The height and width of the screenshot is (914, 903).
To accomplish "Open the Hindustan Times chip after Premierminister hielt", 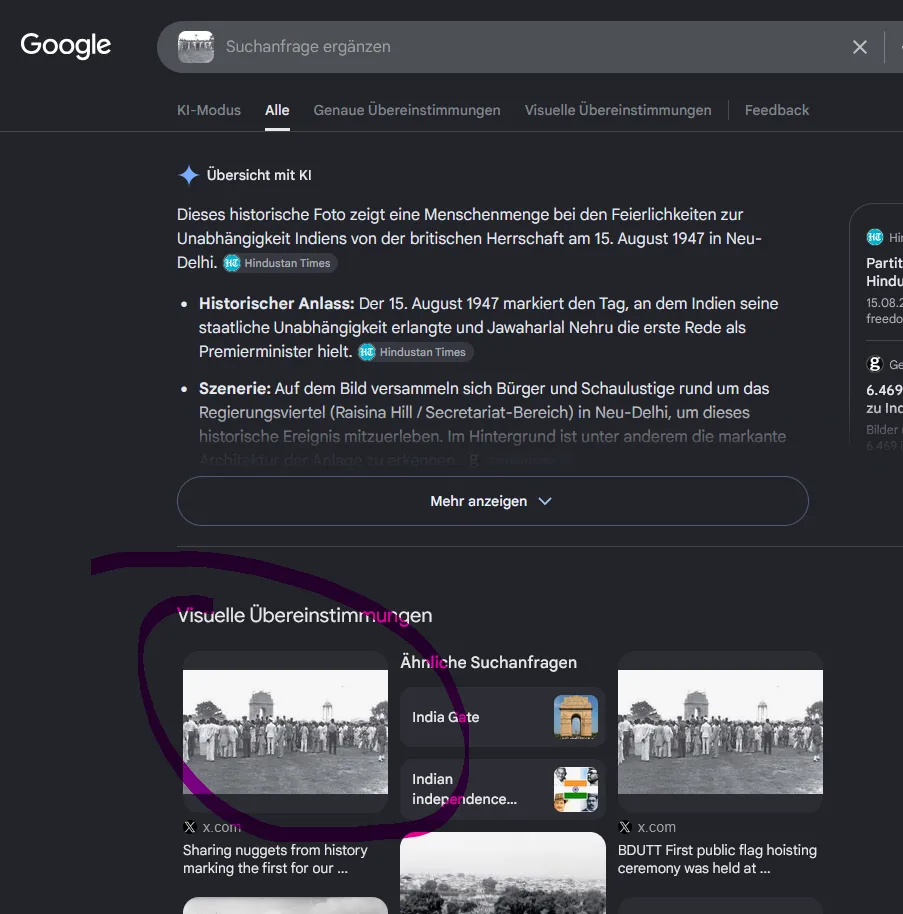I will (x=415, y=352).
